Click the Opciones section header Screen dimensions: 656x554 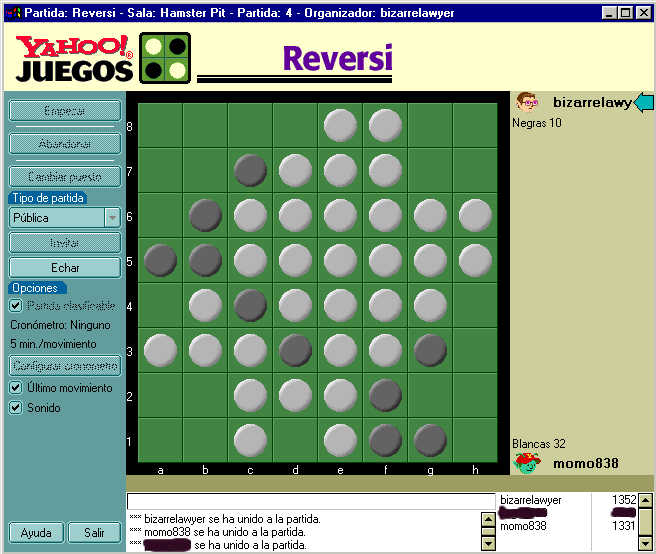click(37, 288)
